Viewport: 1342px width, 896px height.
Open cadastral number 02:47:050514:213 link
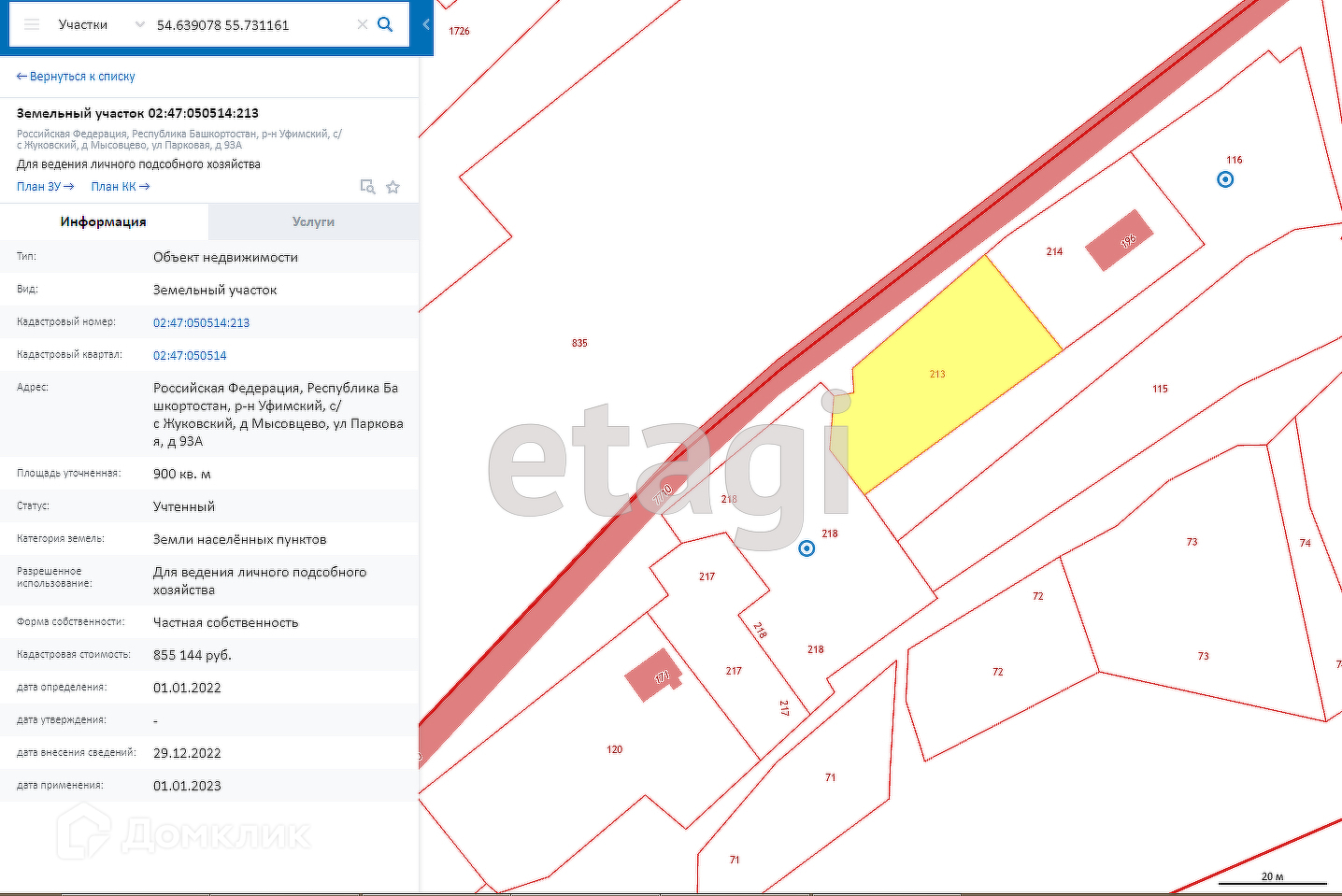pyautogui.click(x=201, y=322)
